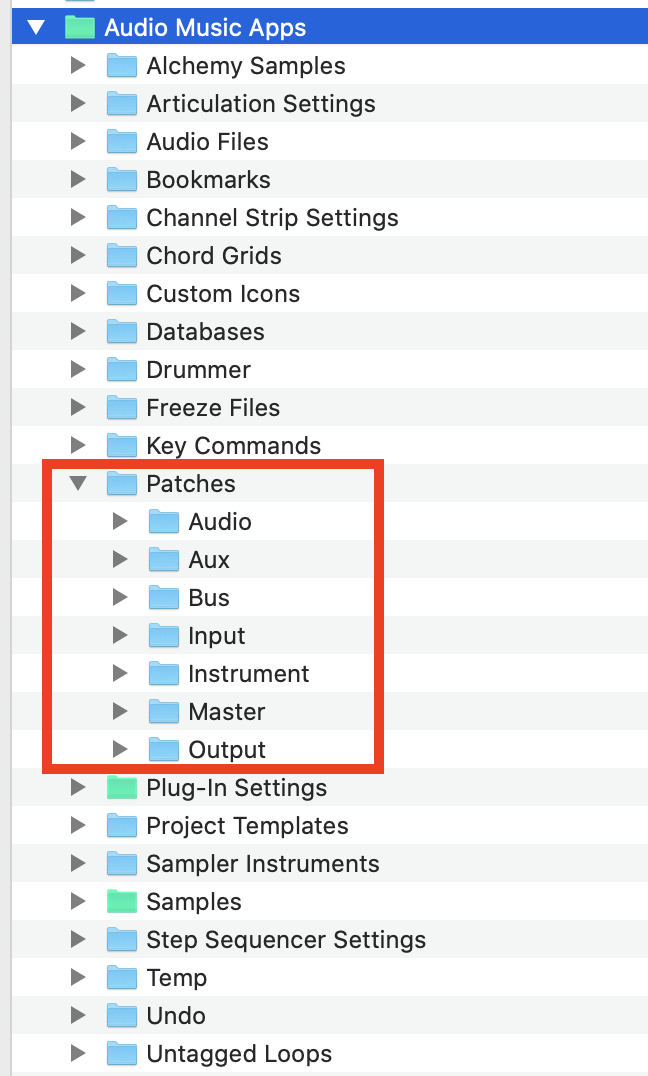This screenshot has height=1076, width=648.
Task: Click the Untagged Loops folder icon
Action: coord(120,1054)
